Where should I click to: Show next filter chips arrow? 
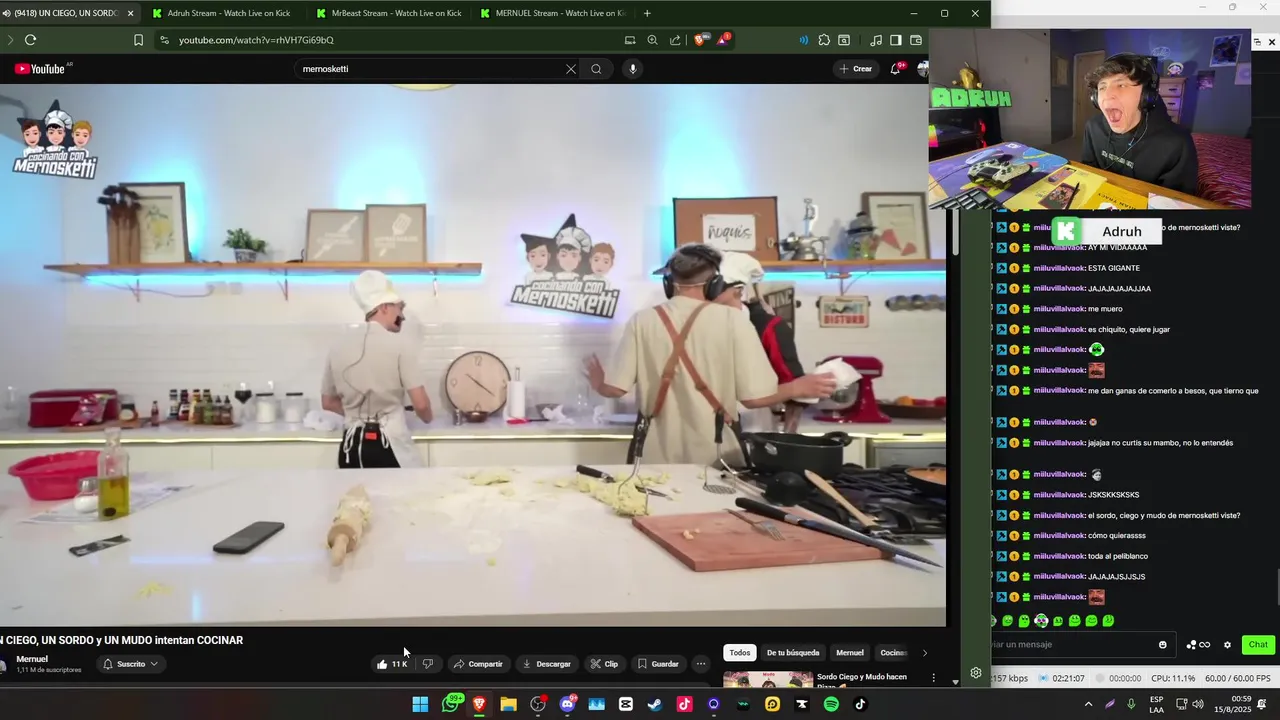924,653
